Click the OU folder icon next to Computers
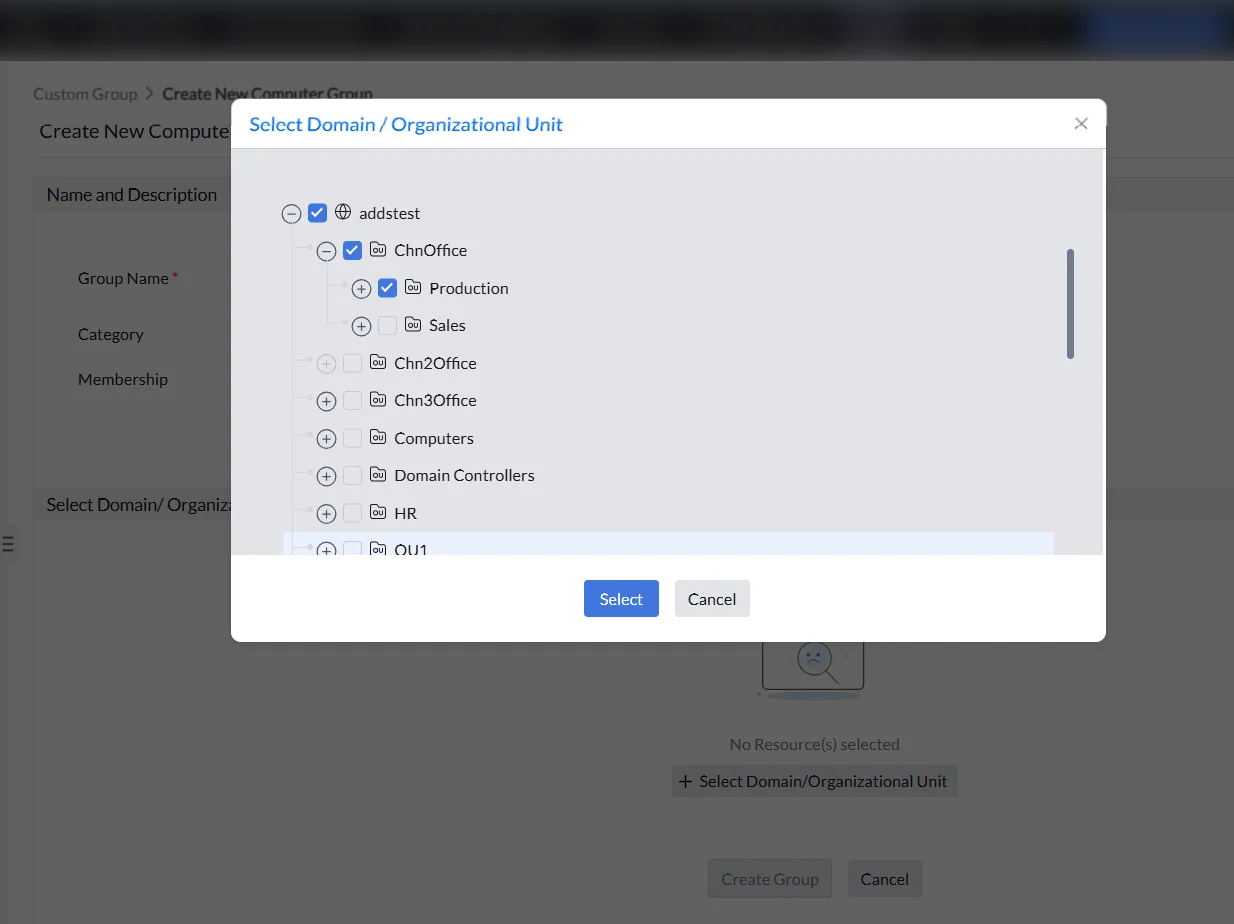Screen dimensions: 1234x924 click(378, 437)
